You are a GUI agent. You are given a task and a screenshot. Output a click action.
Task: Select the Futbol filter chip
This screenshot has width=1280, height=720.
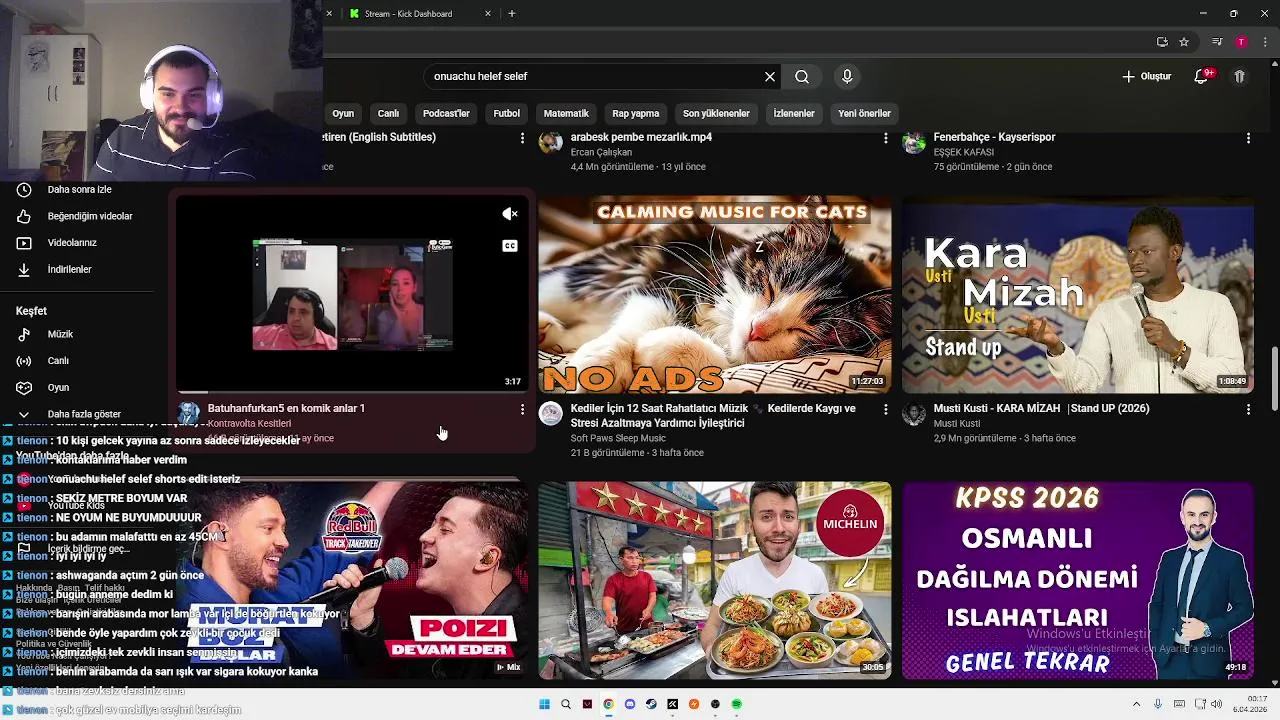(x=507, y=113)
